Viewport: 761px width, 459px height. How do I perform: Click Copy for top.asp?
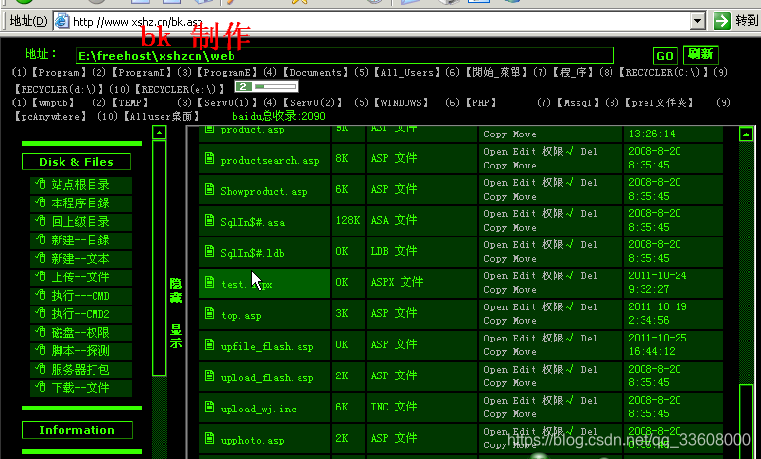[495, 321]
